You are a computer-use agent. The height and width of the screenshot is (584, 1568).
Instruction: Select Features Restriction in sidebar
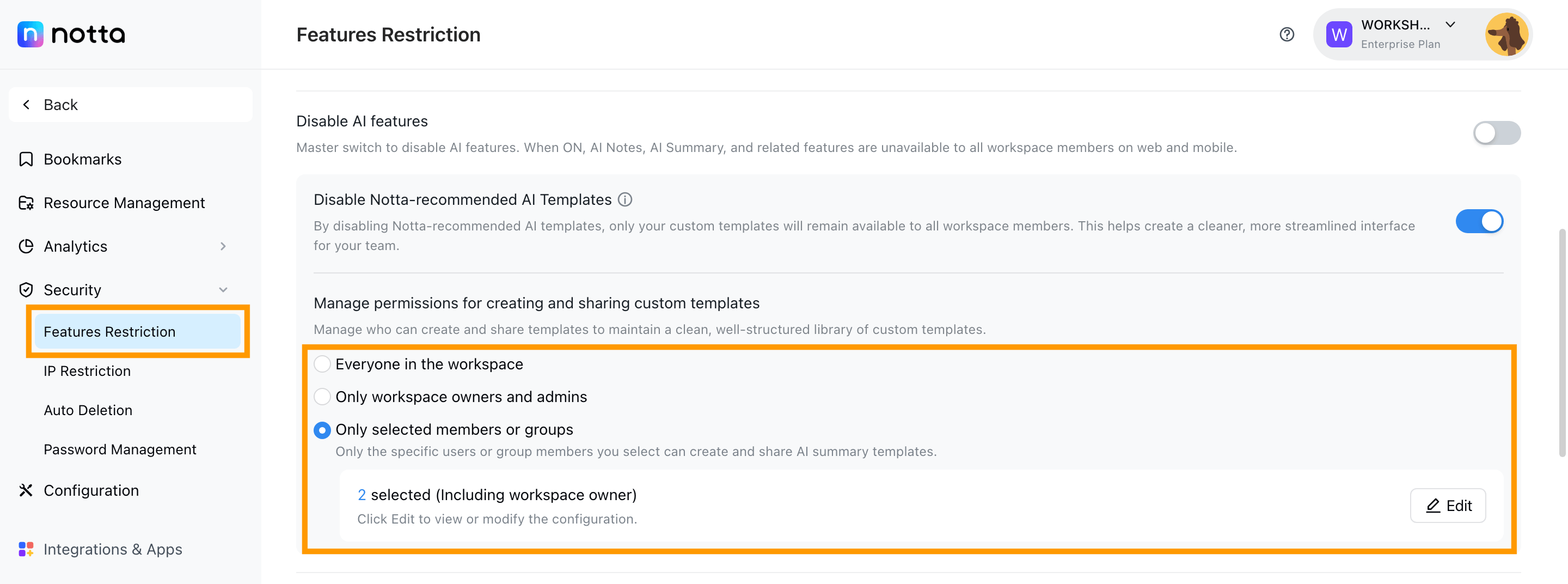[138, 331]
